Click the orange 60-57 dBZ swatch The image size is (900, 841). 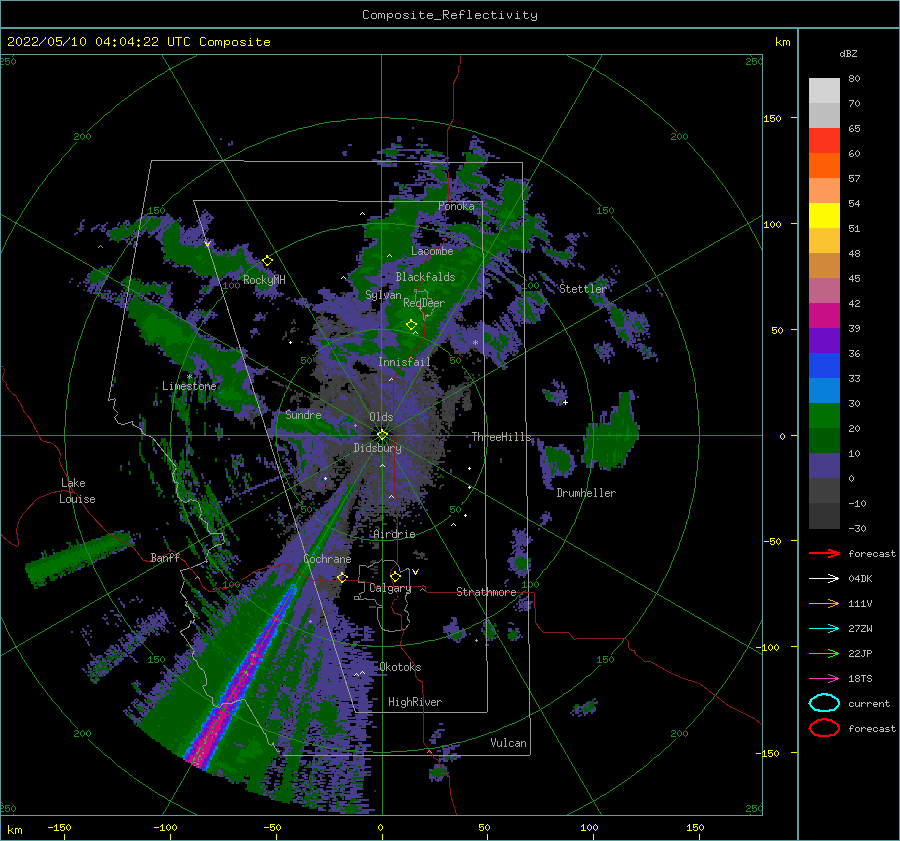click(824, 166)
